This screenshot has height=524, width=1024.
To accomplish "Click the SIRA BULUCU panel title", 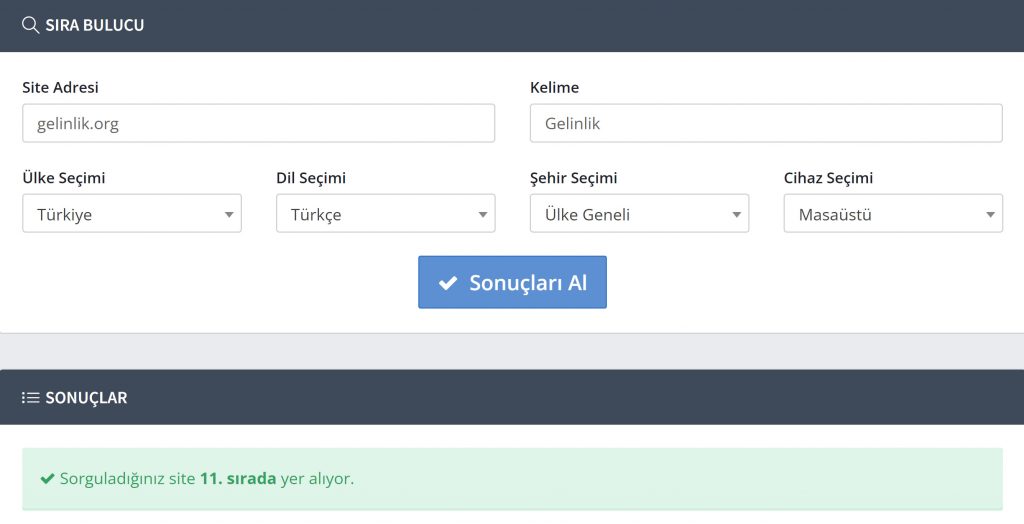I will [95, 25].
